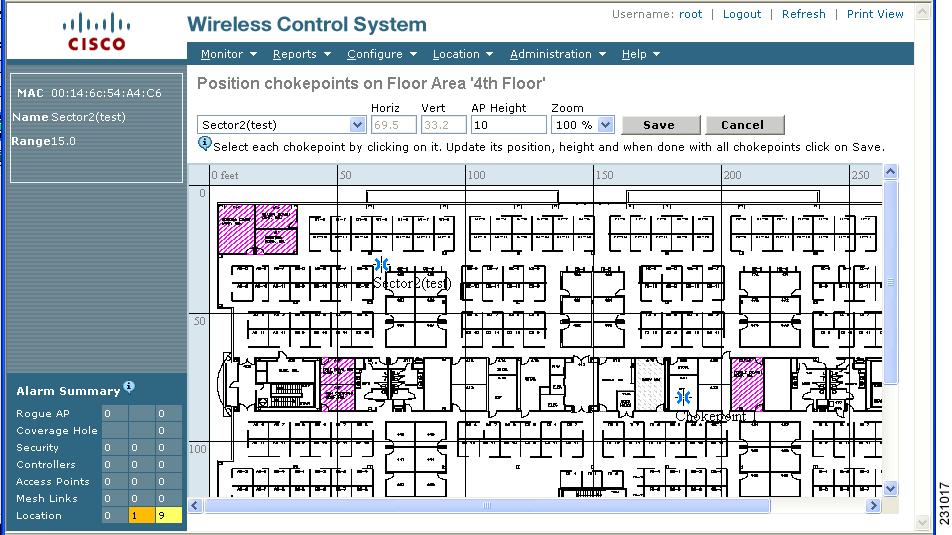Click the Controllers alarm link

coord(46,465)
